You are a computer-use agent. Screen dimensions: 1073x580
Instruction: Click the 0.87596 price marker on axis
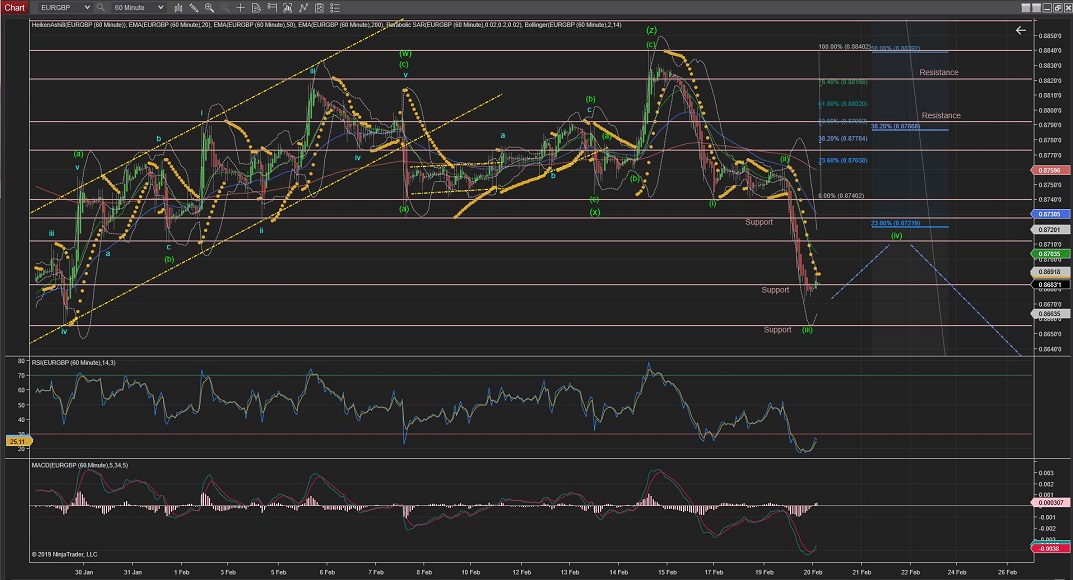click(1050, 170)
